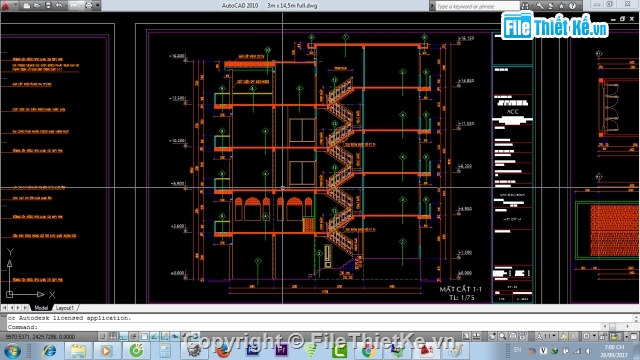The width and height of the screenshot is (640, 360).
Task: Open ShowMotion from status bar
Action: 523,336
